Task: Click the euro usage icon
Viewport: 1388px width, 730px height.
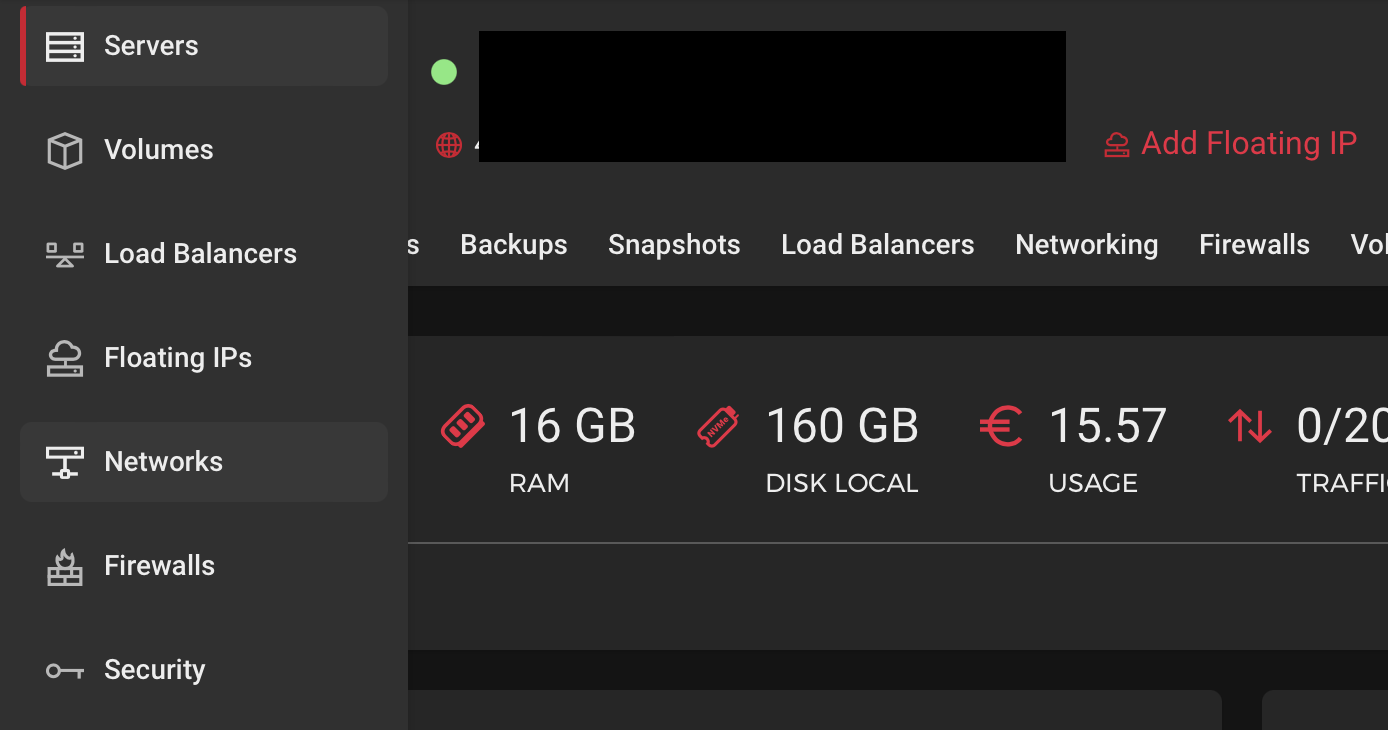Action: click(x=1000, y=427)
